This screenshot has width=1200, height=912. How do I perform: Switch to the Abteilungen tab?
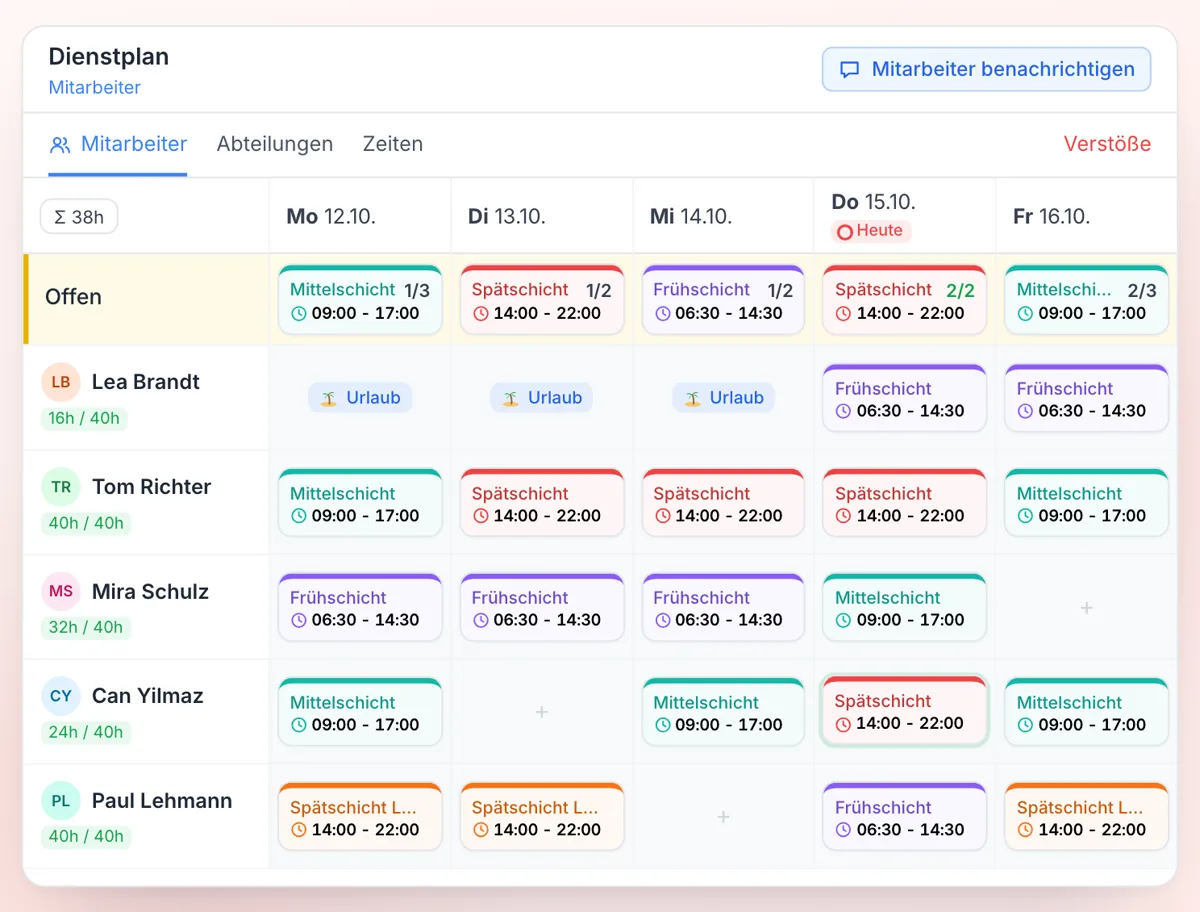275,144
